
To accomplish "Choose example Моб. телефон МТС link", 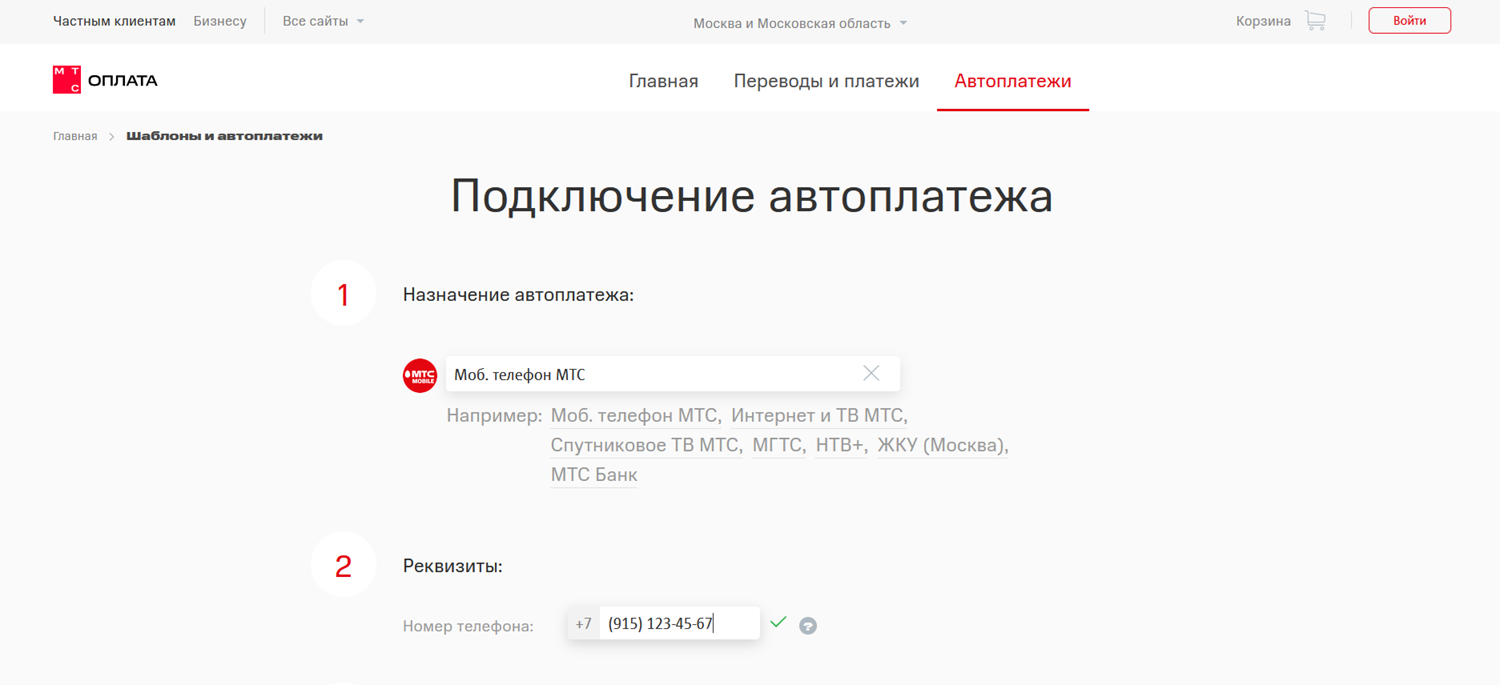I will tap(634, 415).
